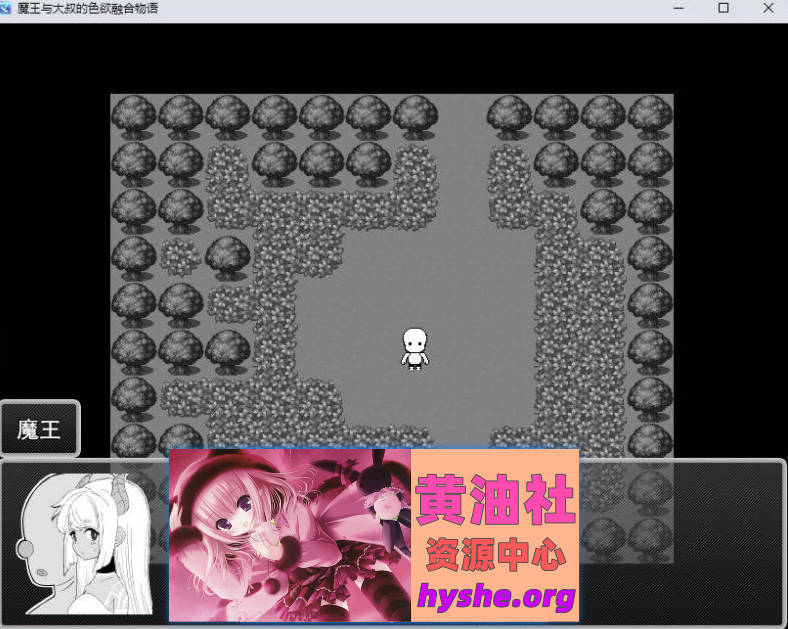Click the pink anime girl banner image
This screenshot has height=629, width=788.
point(290,535)
